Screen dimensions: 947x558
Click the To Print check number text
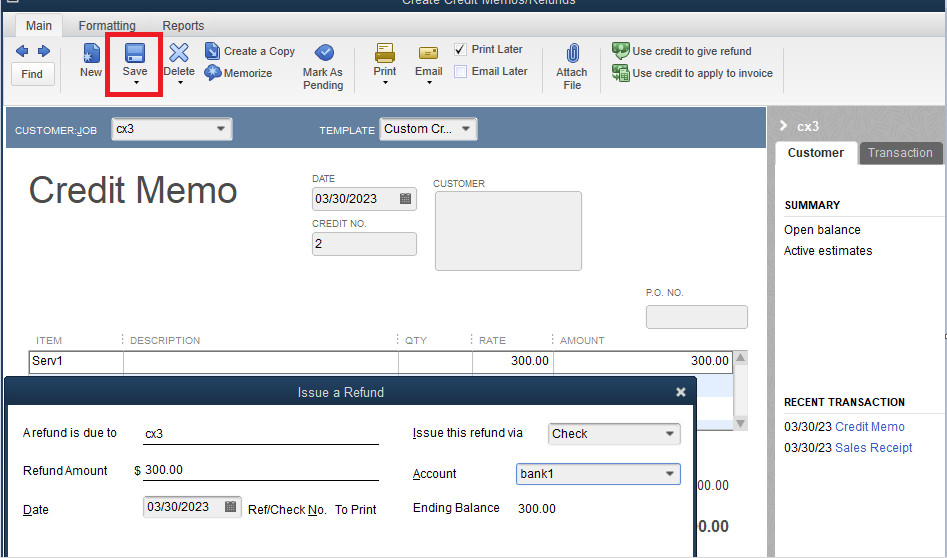click(x=356, y=510)
